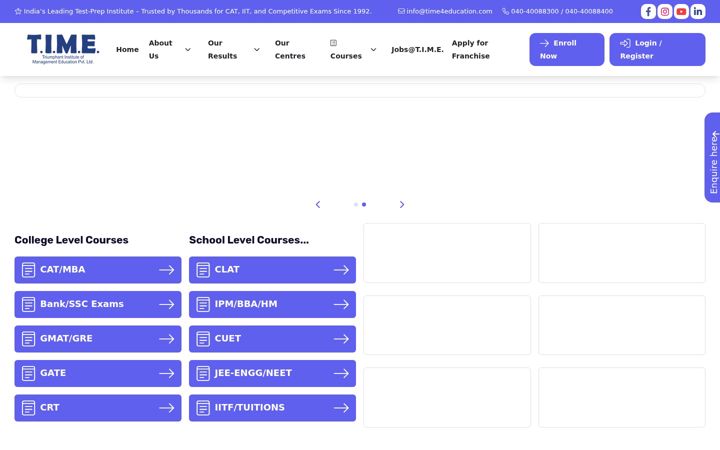This screenshot has width=720, height=450.
Task: Click the College Level Courses heading
Action: coord(71,240)
